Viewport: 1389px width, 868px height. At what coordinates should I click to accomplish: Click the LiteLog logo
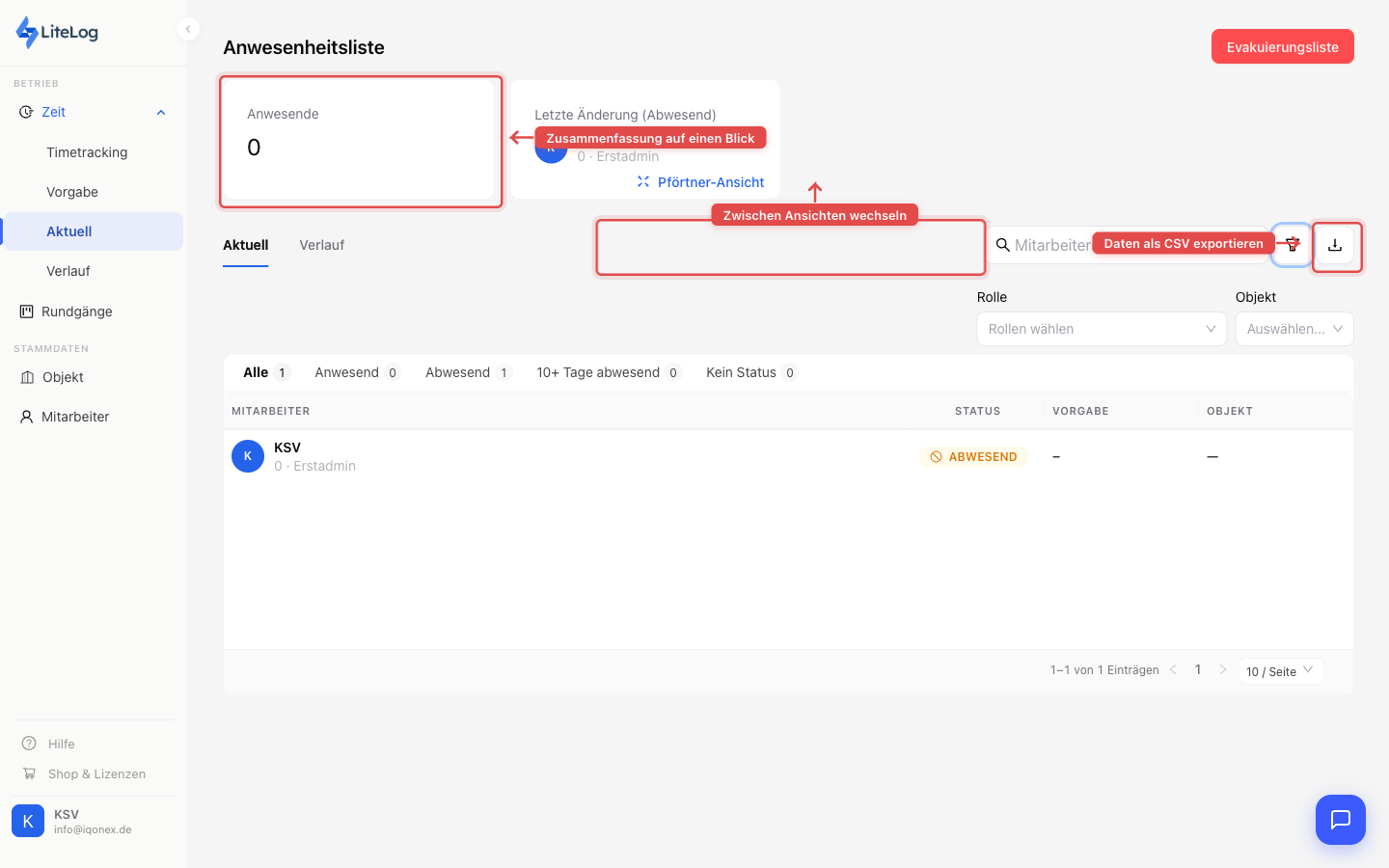pos(58,32)
